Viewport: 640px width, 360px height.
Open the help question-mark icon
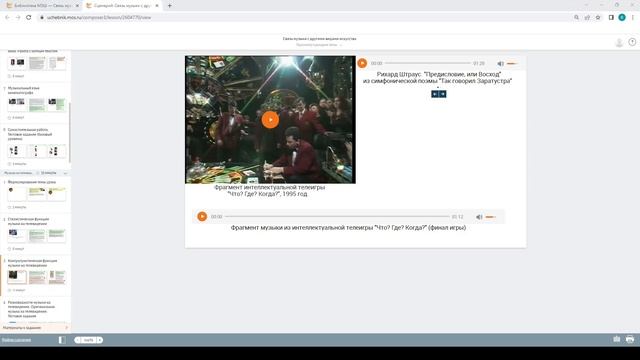(632, 42)
